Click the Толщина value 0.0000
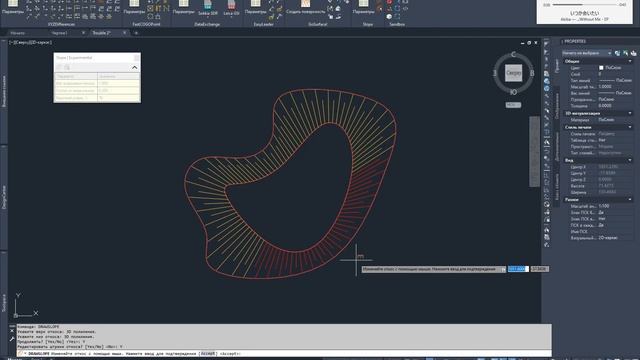 [605, 106]
